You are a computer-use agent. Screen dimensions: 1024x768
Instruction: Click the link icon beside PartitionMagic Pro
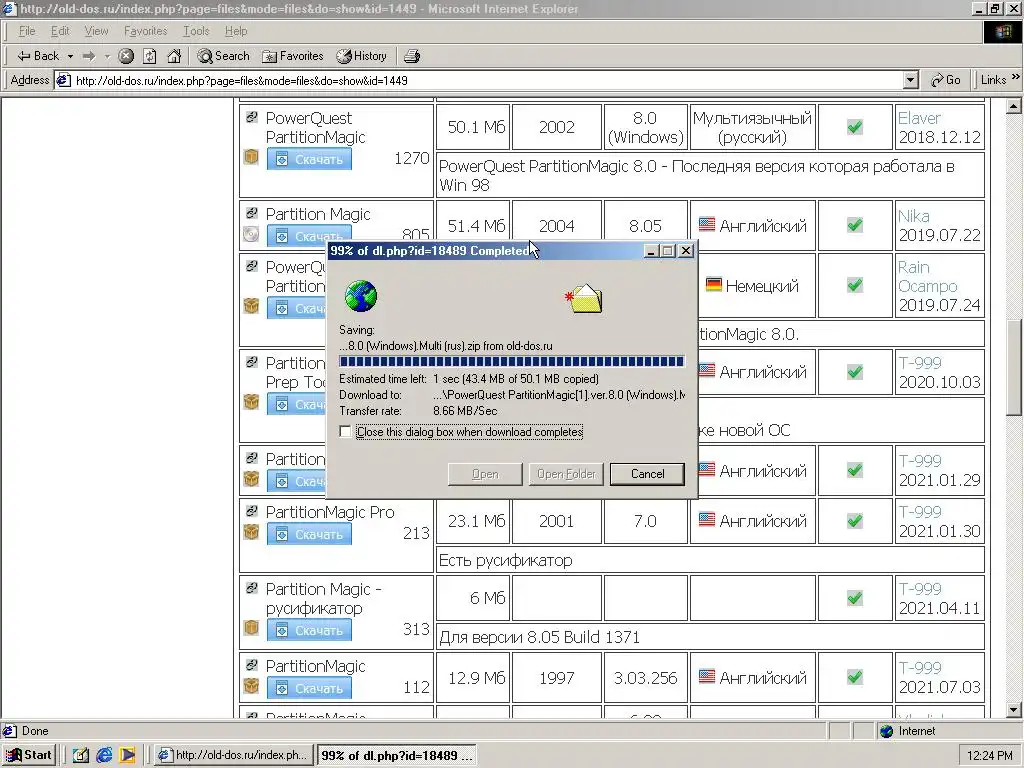[251, 511]
